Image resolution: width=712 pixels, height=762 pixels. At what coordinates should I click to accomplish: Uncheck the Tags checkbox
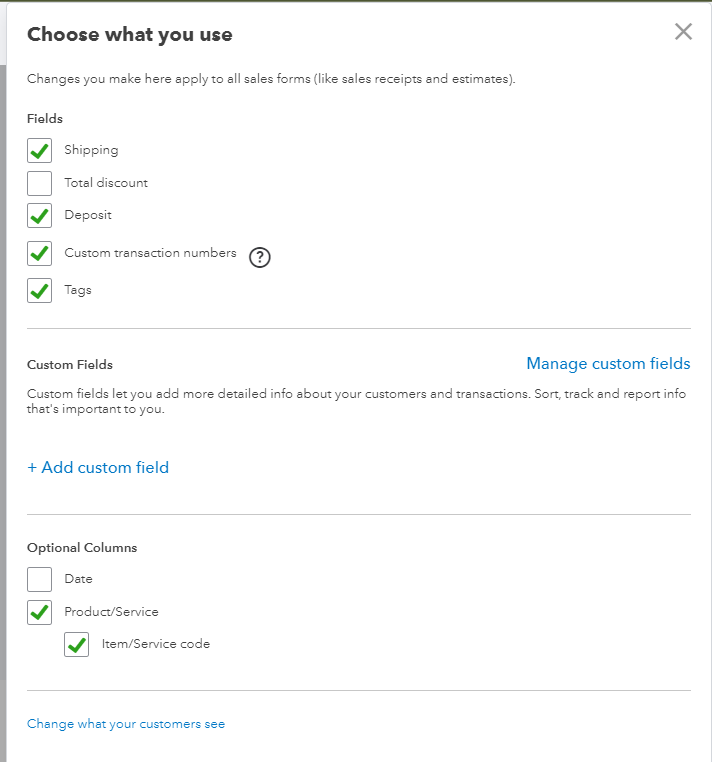pos(40,291)
